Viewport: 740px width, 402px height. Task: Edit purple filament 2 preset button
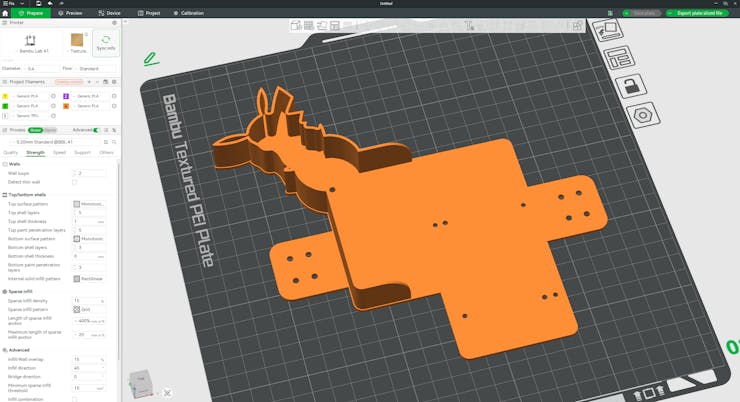pos(114,96)
